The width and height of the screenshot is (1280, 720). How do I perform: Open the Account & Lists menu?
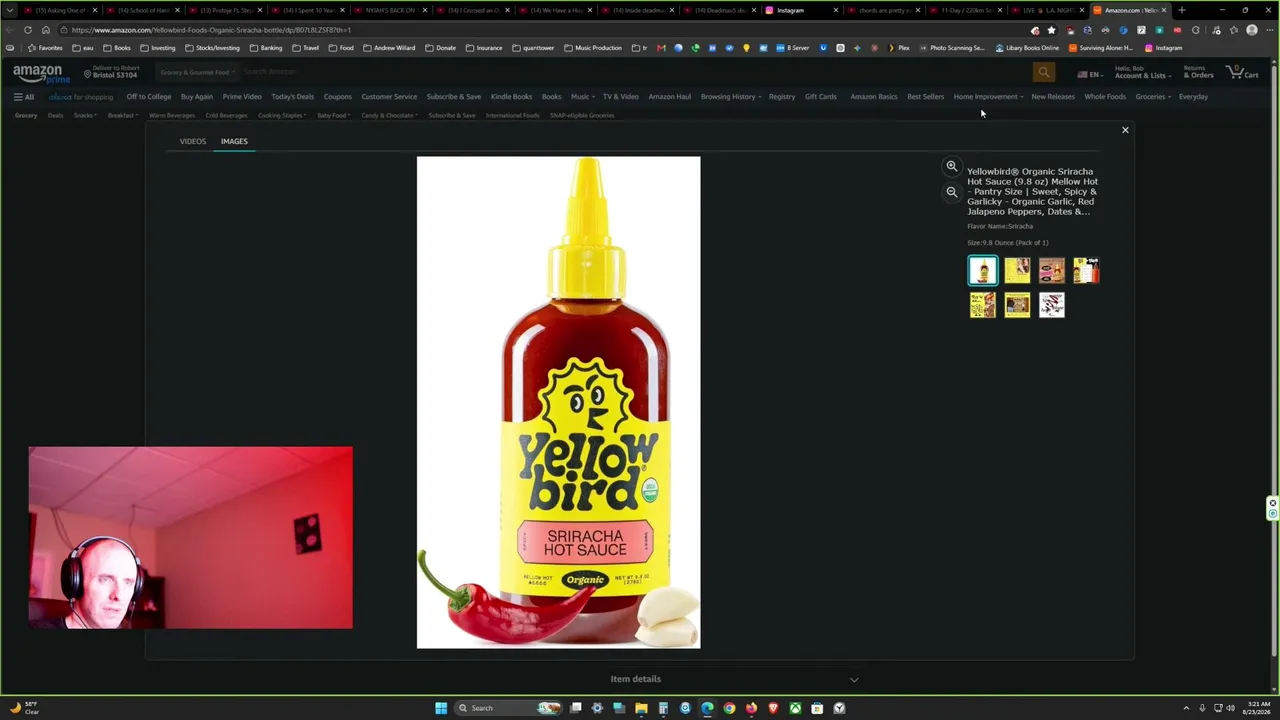pos(1142,72)
